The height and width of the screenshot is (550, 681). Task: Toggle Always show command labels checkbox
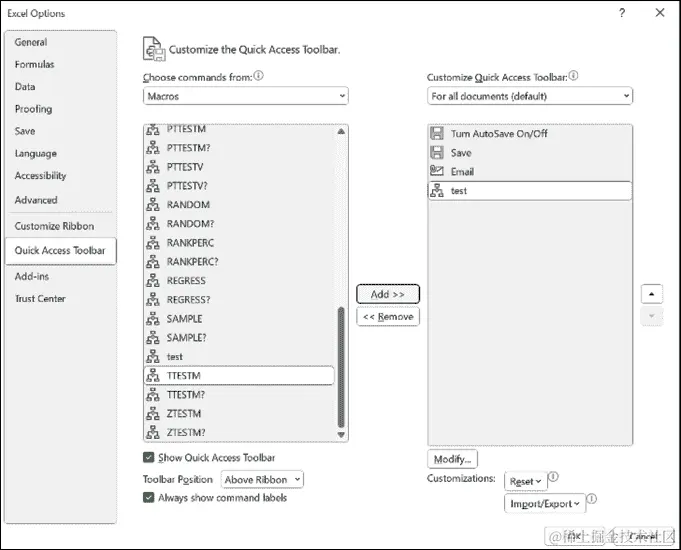(x=149, y=497)
